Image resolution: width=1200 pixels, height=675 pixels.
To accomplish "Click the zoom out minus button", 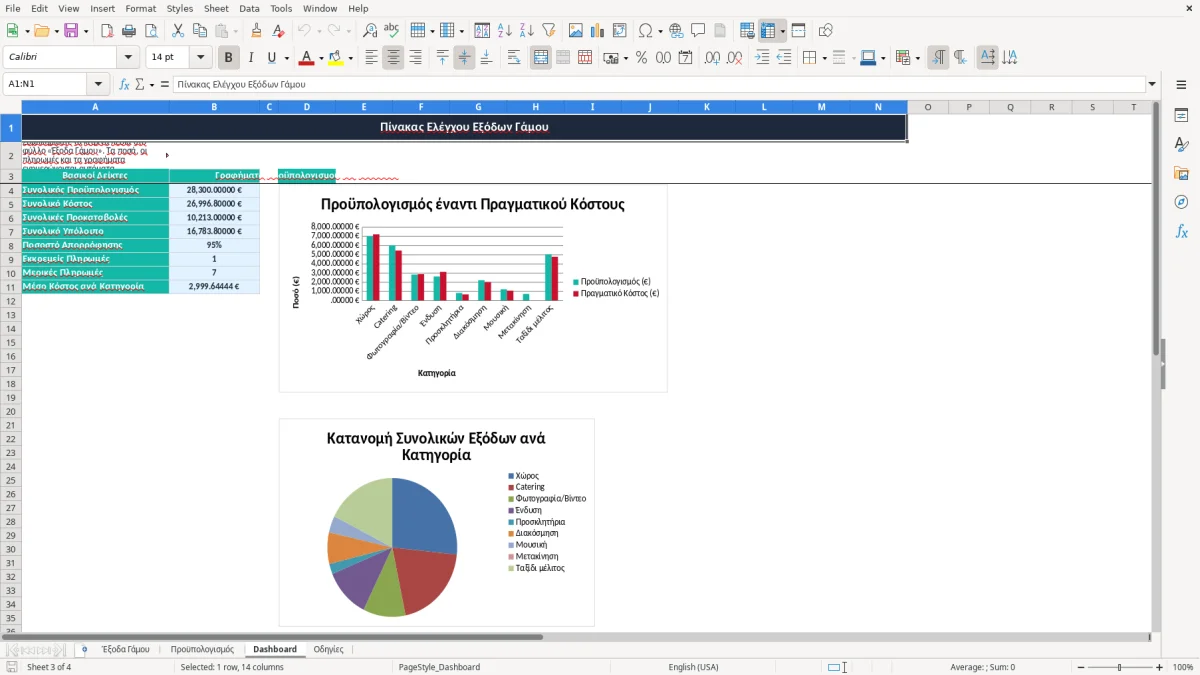I will pyautogui.click(x=1081, y=667).
